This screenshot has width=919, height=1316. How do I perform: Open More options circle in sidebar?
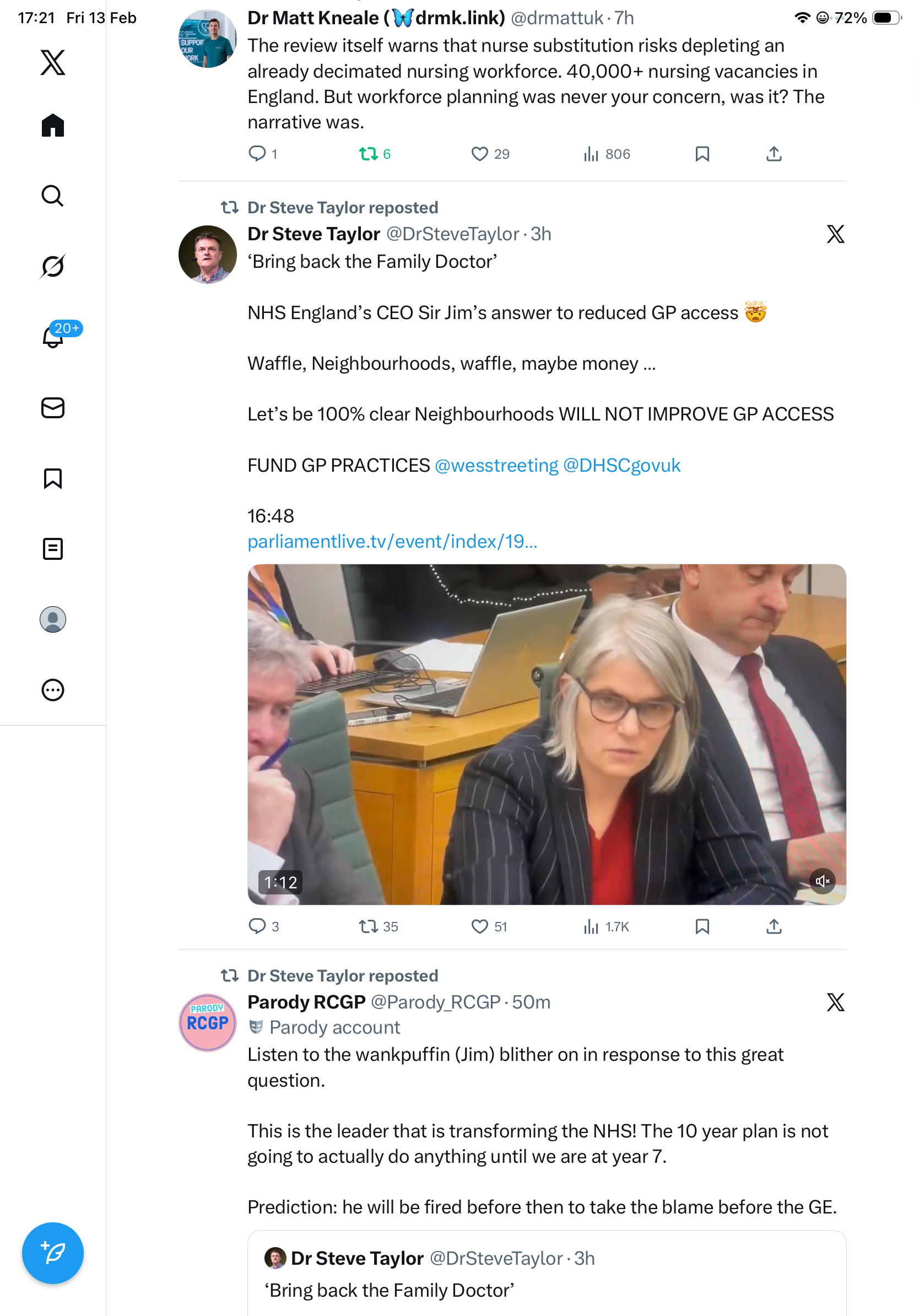pos(53,690)
